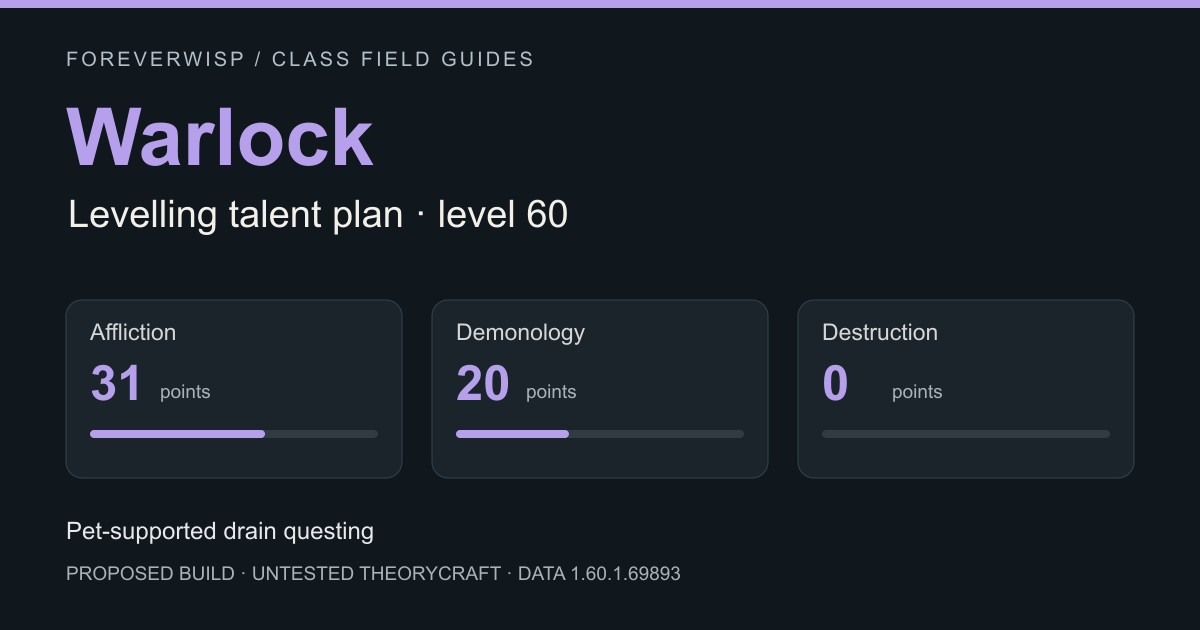Click the UNTESTED THEORYCRAFT footer label

coord(376,574)
